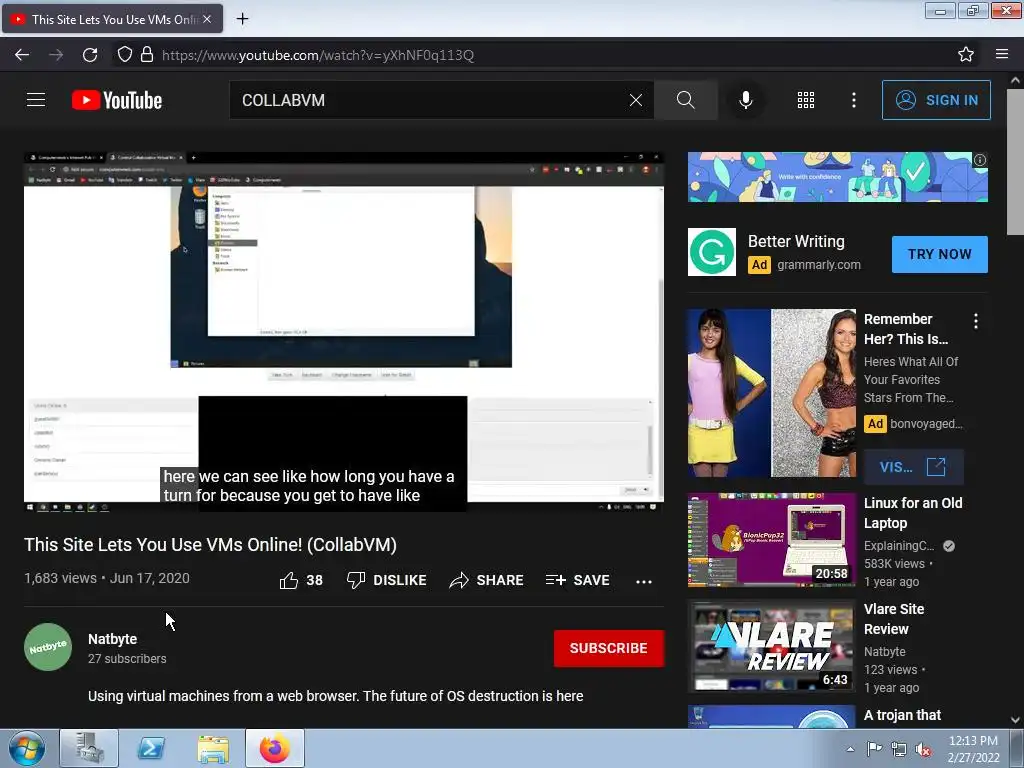
Task: Bookmark this page with star
Action: (966, 54)
